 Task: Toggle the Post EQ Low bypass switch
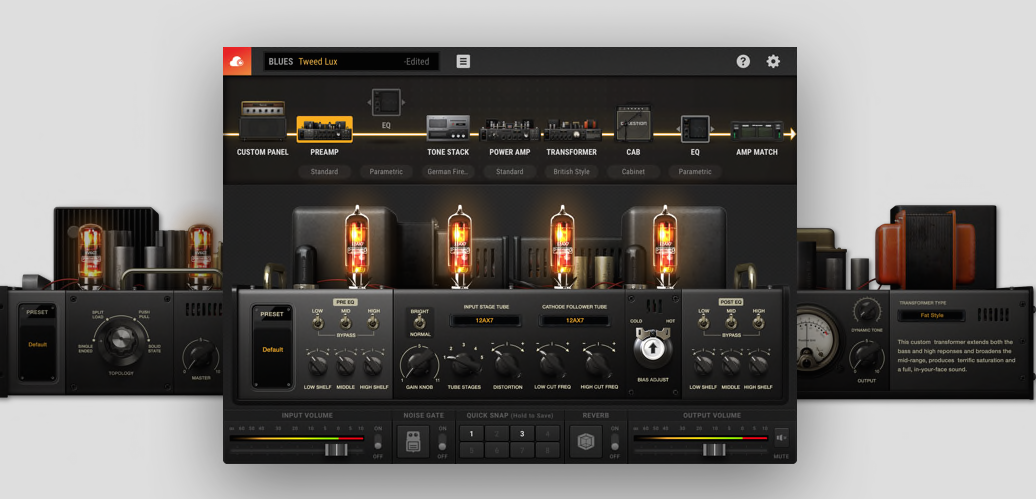pos(704,322)
